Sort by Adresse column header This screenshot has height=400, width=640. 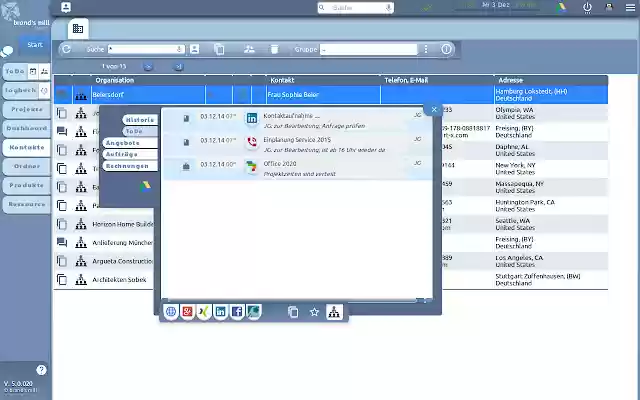coord(510,80)
